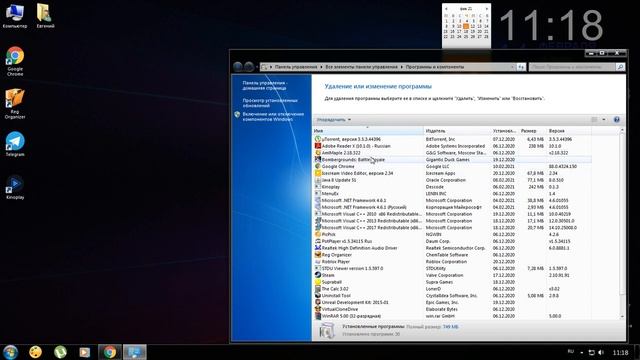Screen dimensions: 640x360
Task: Open Включение или отключение компонентов Windows
Action: click(x=273, y=117)
